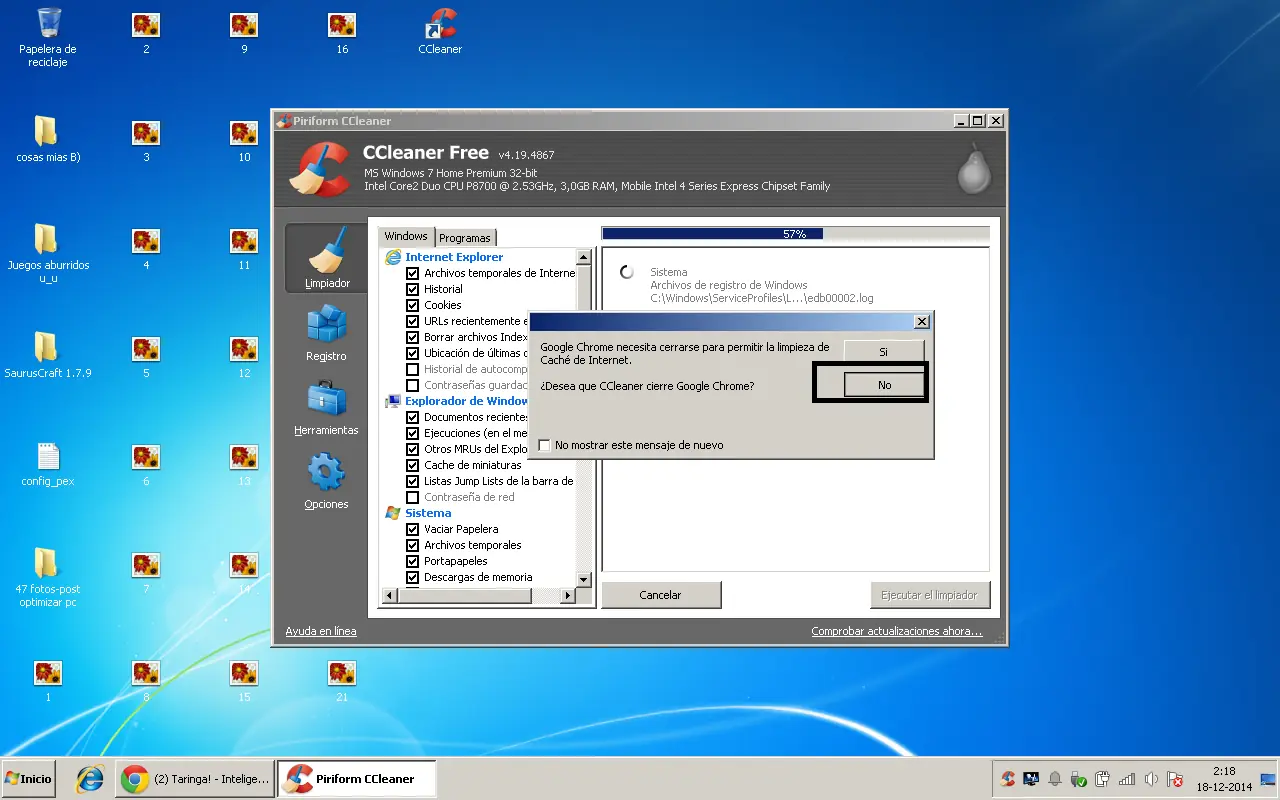The width and height of the screenshot is (1280, 800).
Task: Uncheck the 'Documentos recientes' checkbox
Action: pyautogui.click(x=413, y=417)
